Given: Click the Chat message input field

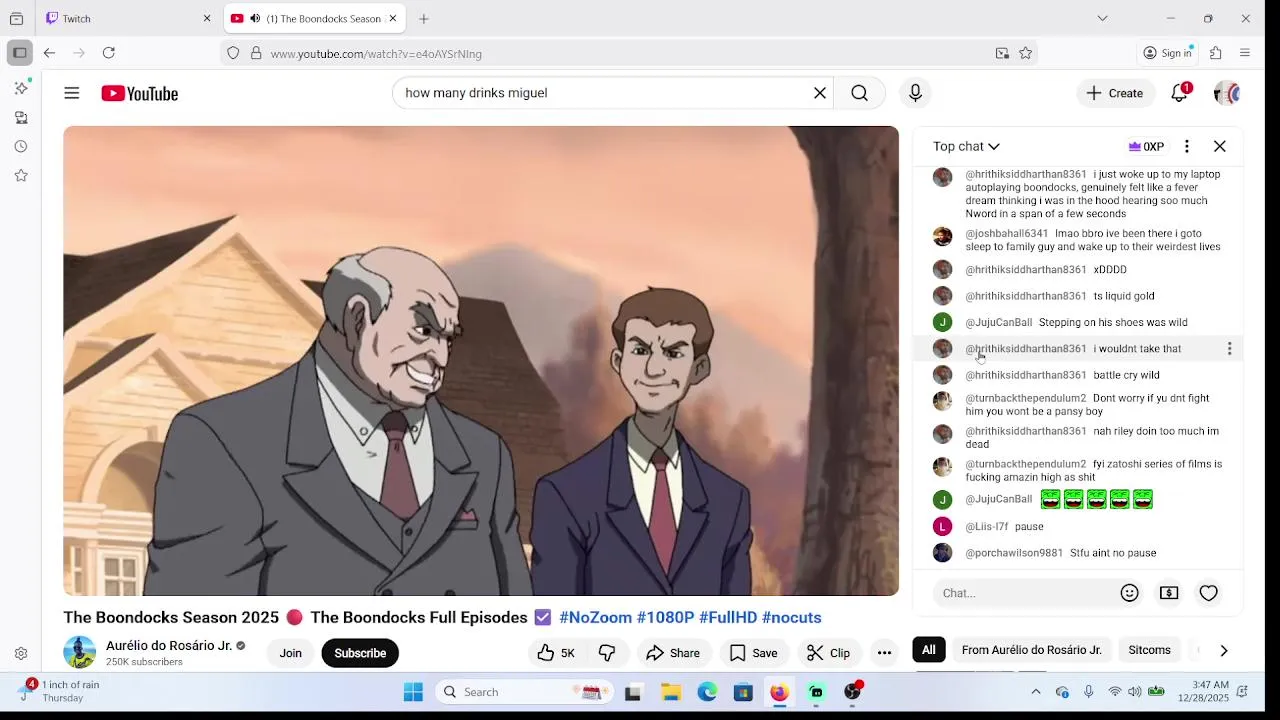Looking at the screenshot, I should pyautogui.click(x=1024, y=593).
